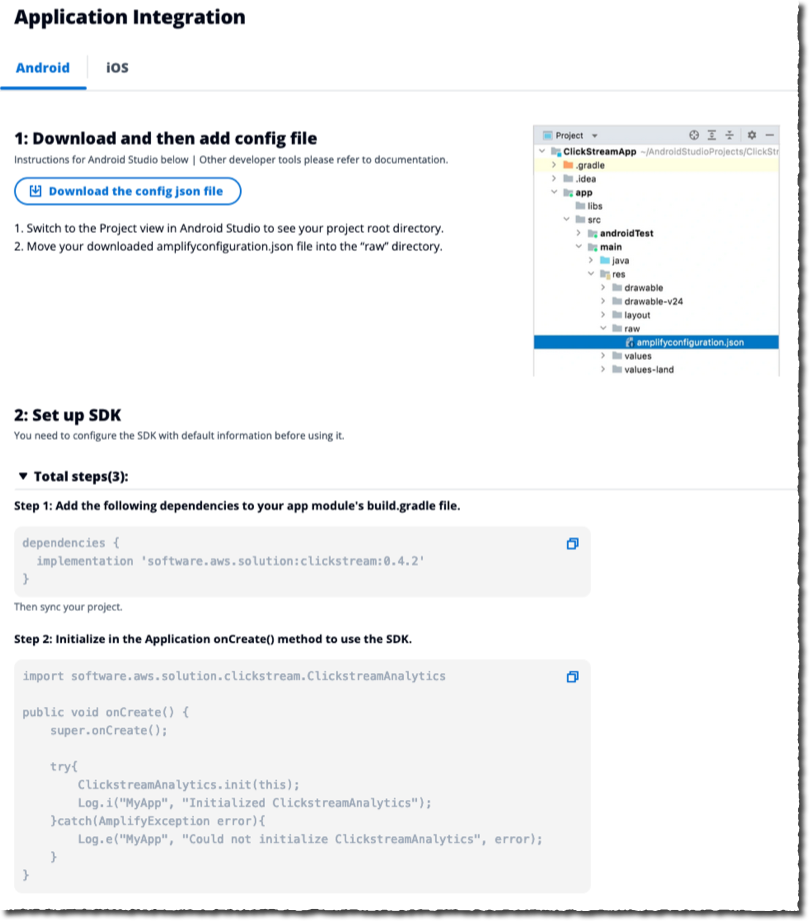The image size is (810, 921).
Task: Expand the java folder under main
Action: pos(592,260)
